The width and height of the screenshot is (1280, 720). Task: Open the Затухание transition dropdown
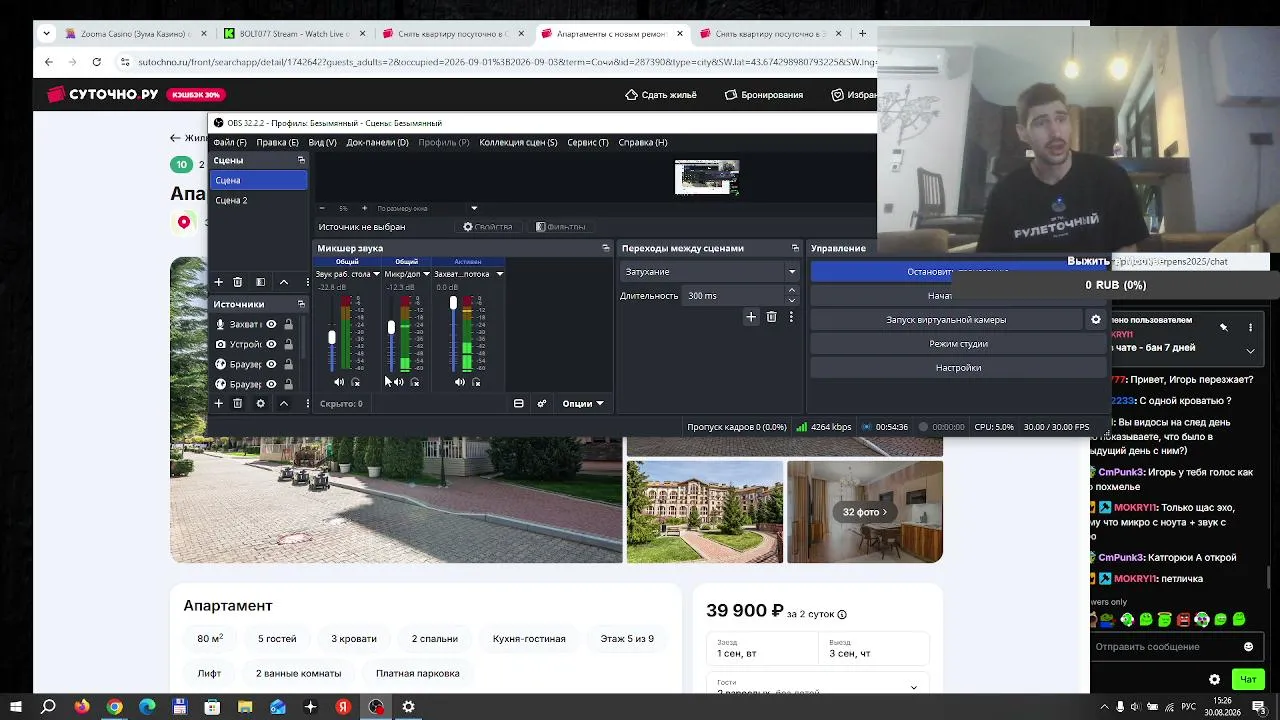pyautogui.click(x=710, y=272)
